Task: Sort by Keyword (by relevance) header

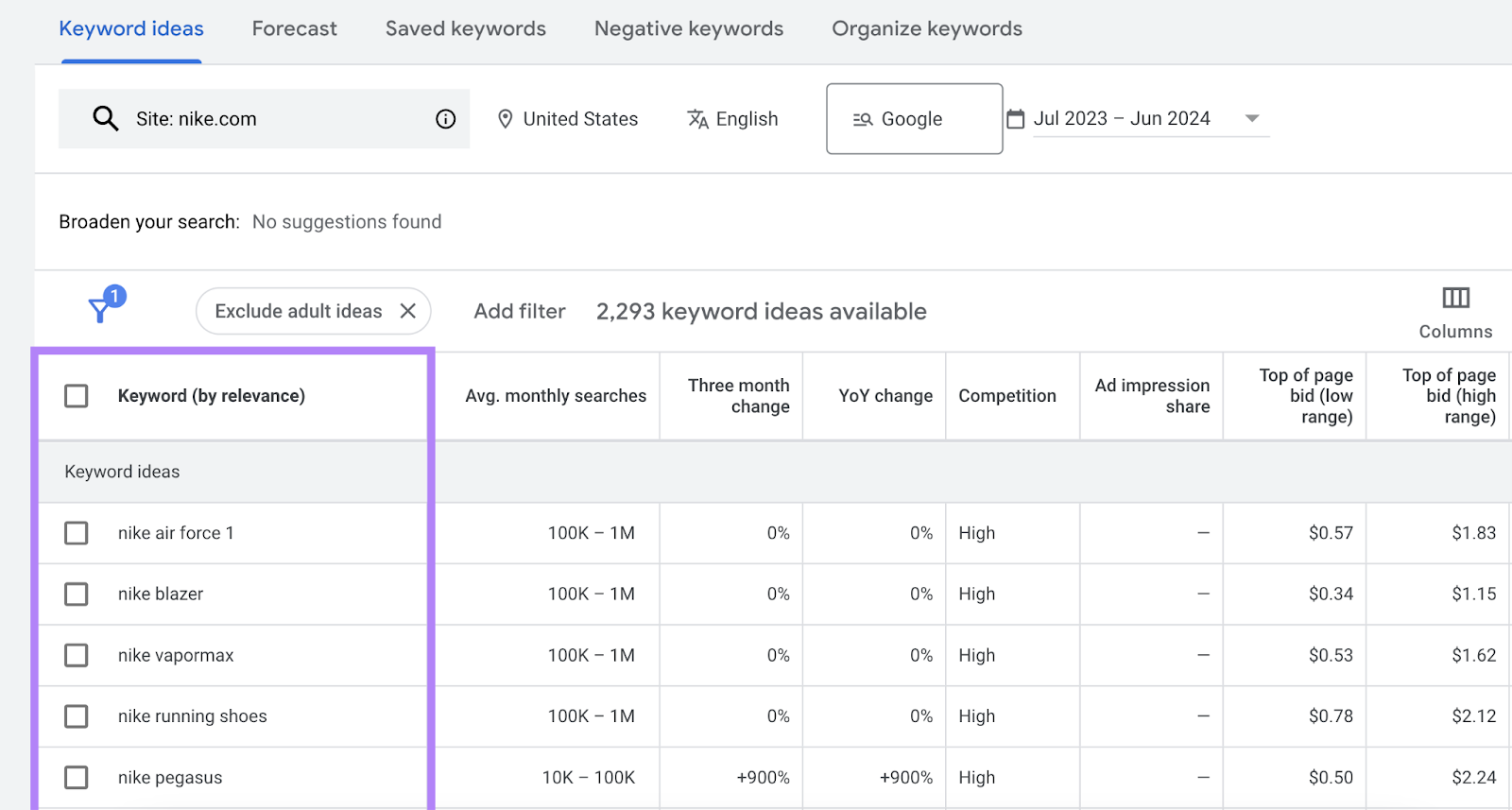Action: 212,396
